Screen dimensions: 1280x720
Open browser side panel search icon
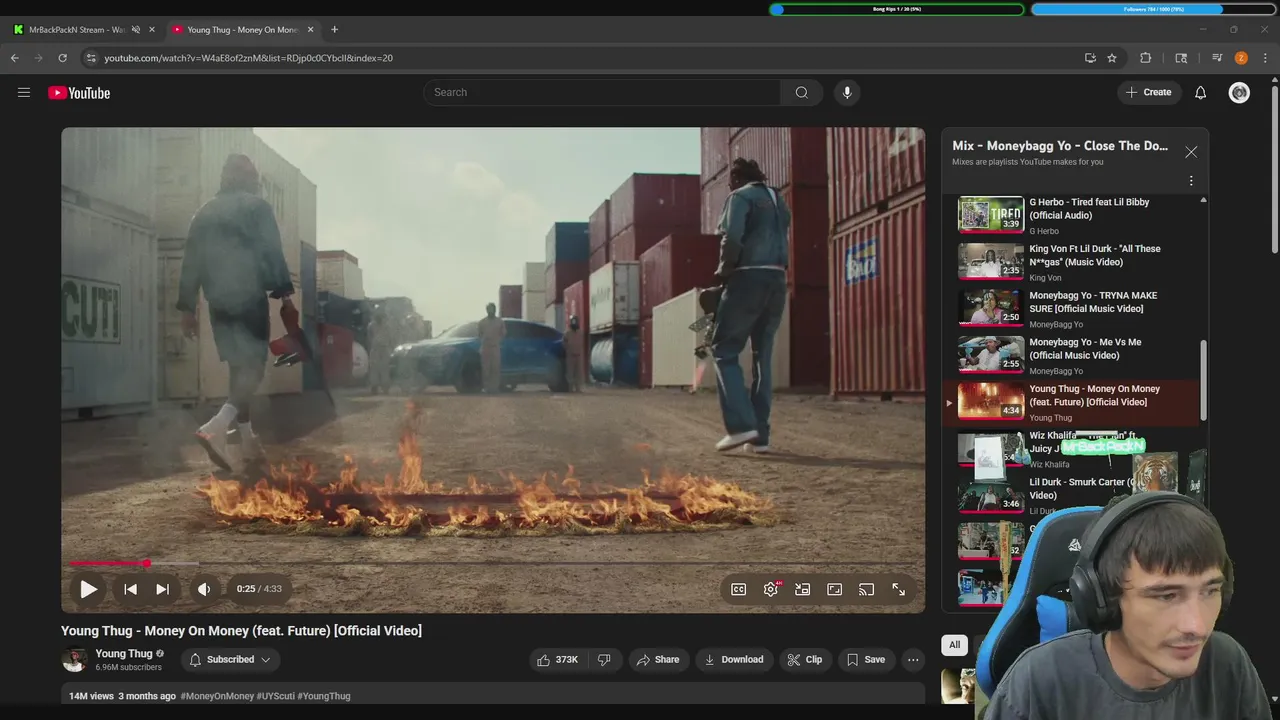(1181, 58)
